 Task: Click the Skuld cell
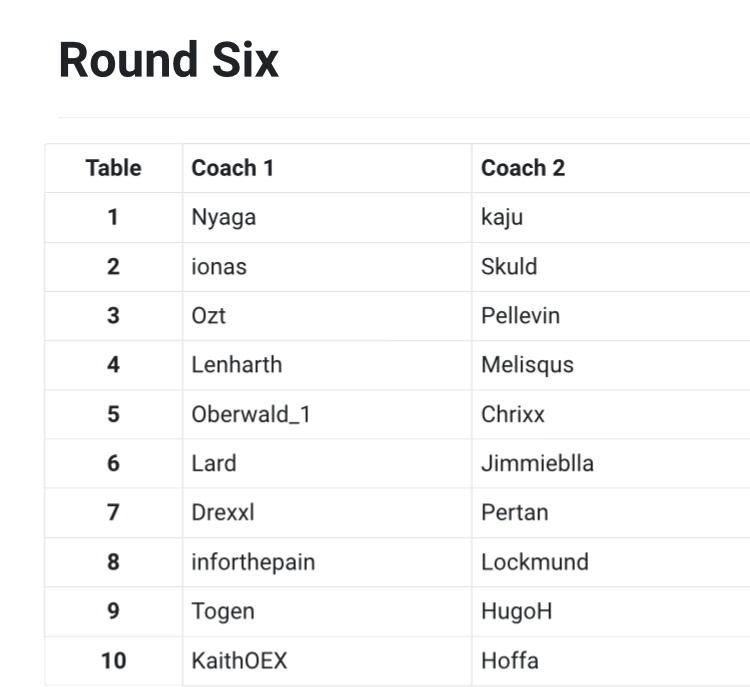coord(508,266)
